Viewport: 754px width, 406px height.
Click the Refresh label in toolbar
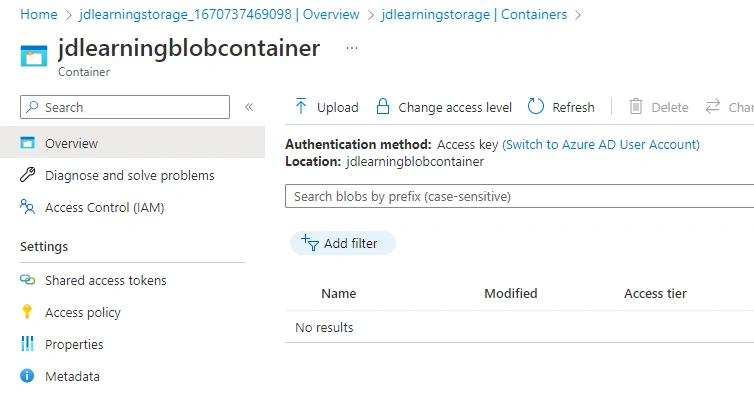click(x=573, y=107)
